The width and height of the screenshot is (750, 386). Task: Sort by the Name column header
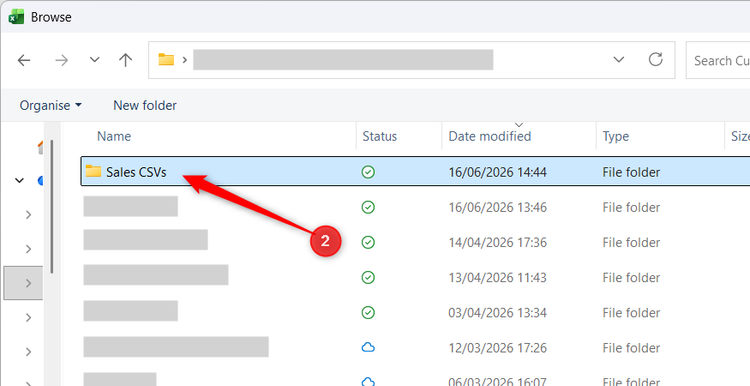[x=114, y=136]
